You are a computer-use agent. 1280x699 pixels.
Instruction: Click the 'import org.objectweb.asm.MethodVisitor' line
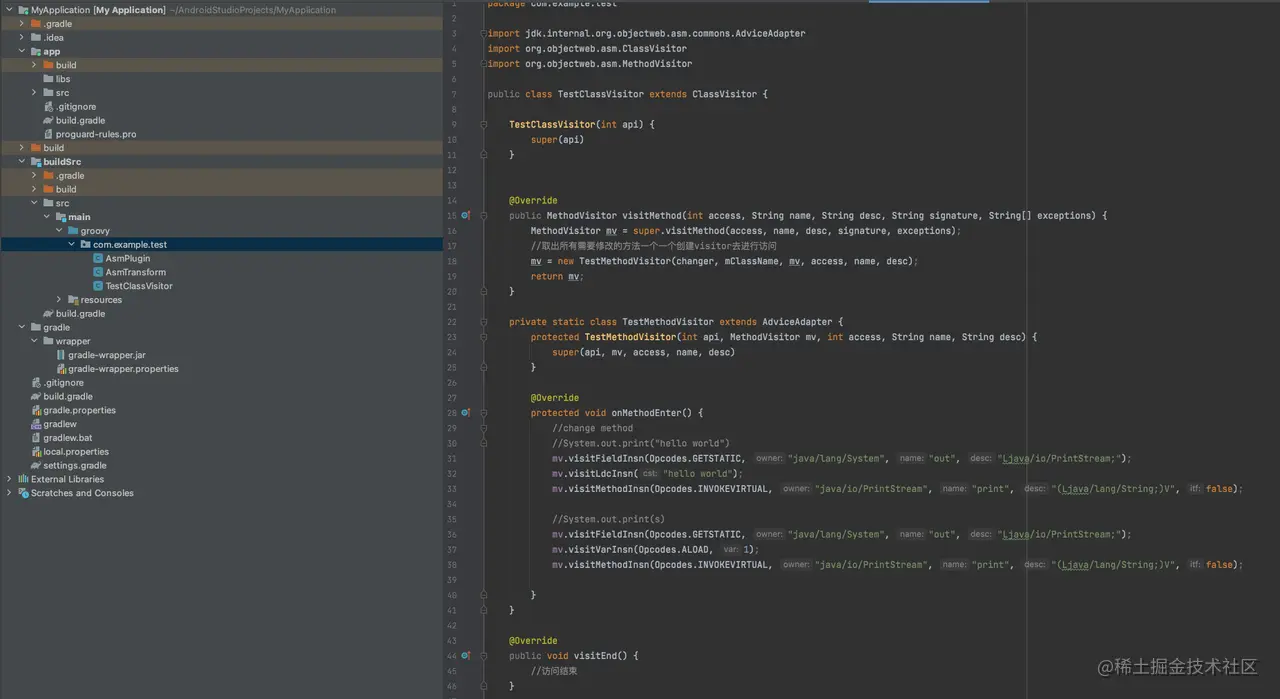coord(589,64)
